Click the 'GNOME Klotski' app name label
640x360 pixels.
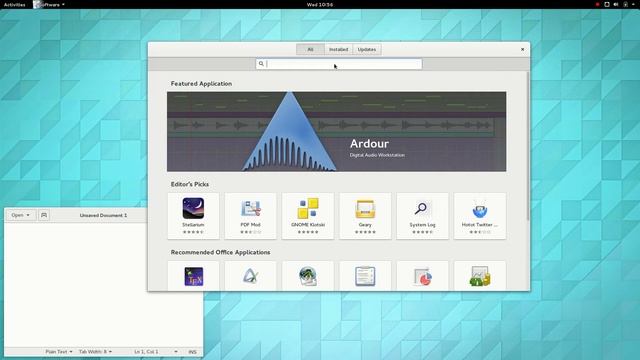coord(308,224)
